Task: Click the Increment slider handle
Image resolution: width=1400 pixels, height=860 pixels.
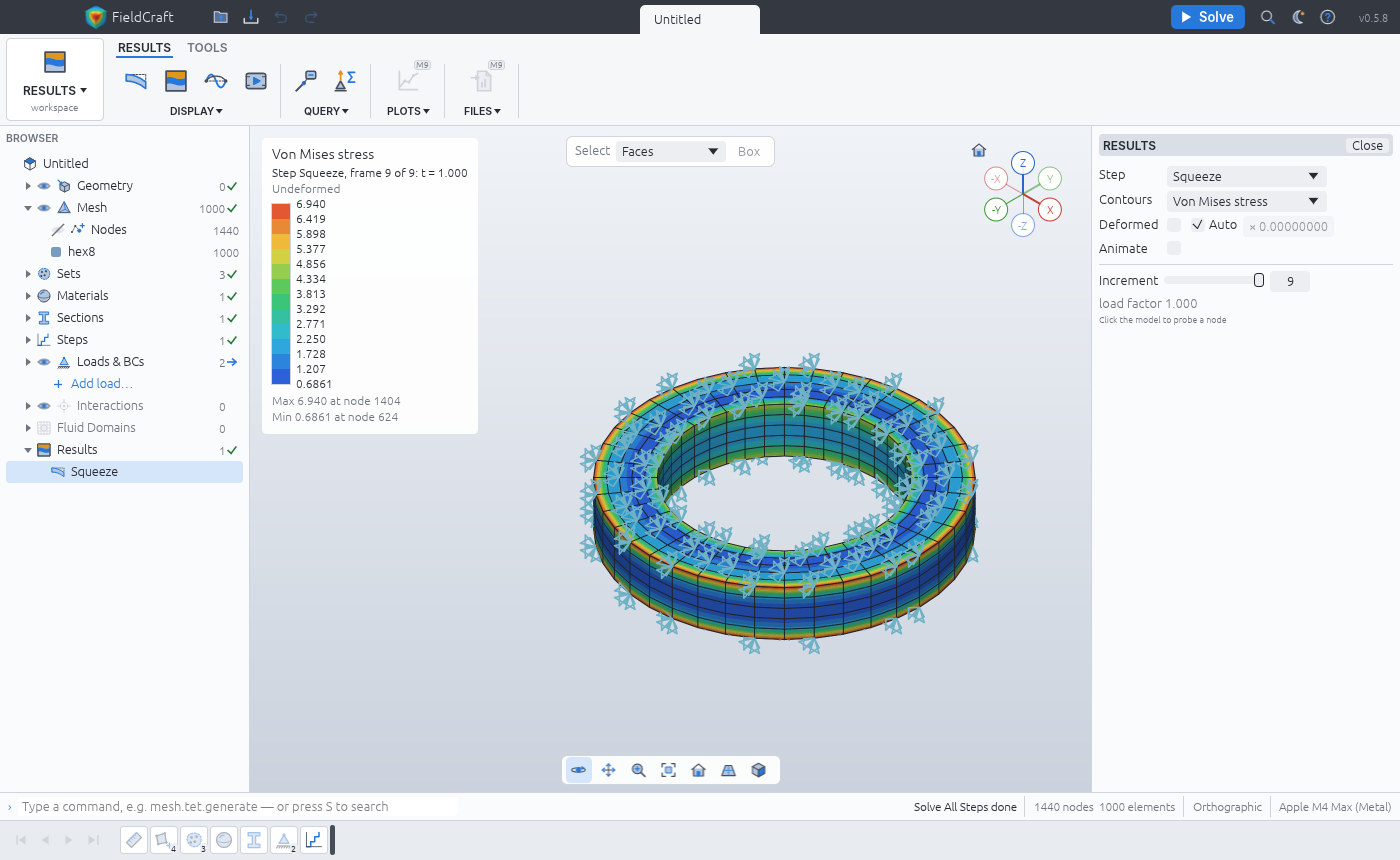Action: tap(1259, 281)
